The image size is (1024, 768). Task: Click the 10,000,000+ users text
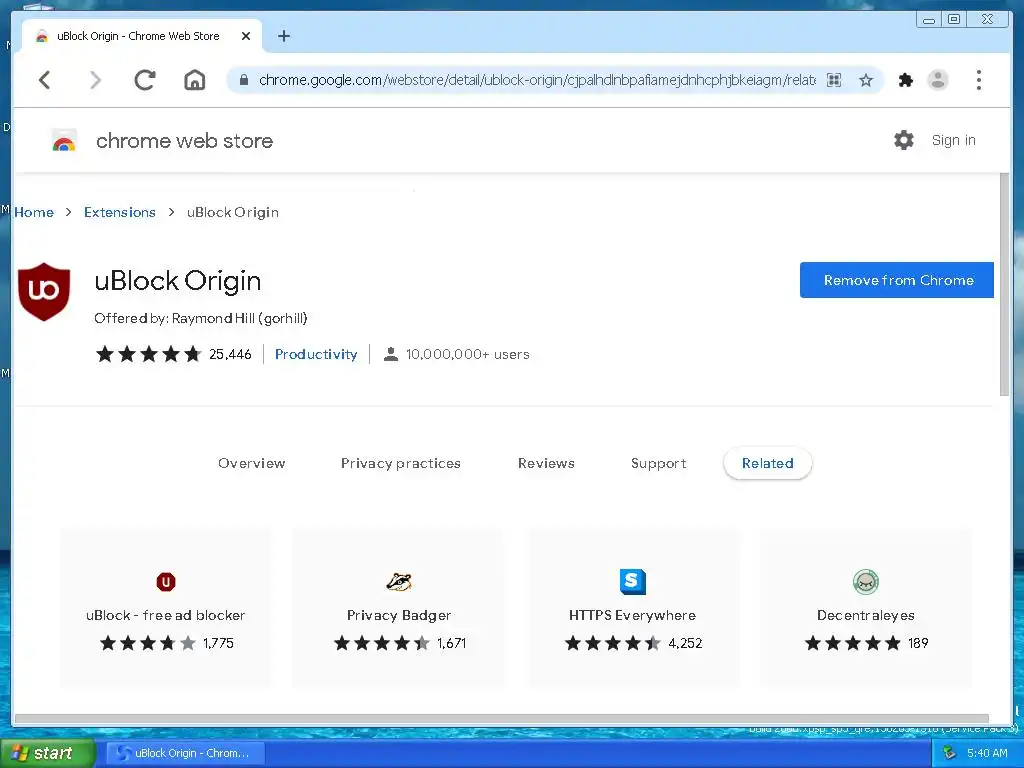468,354
